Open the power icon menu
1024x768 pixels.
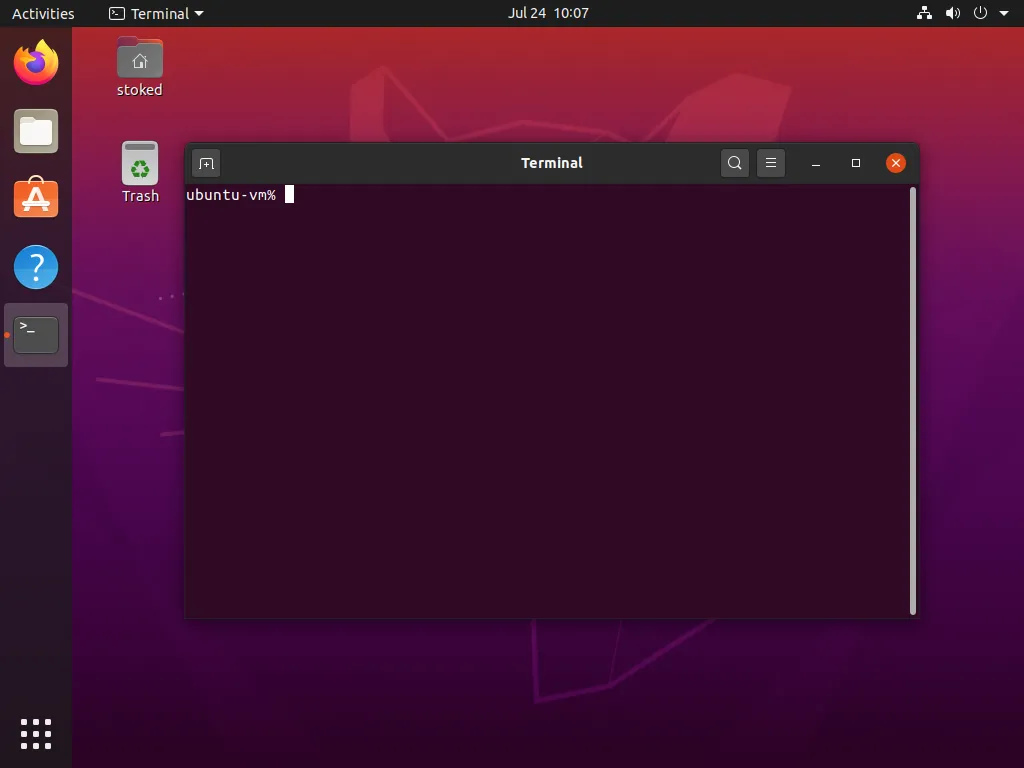tap(980, 13)
